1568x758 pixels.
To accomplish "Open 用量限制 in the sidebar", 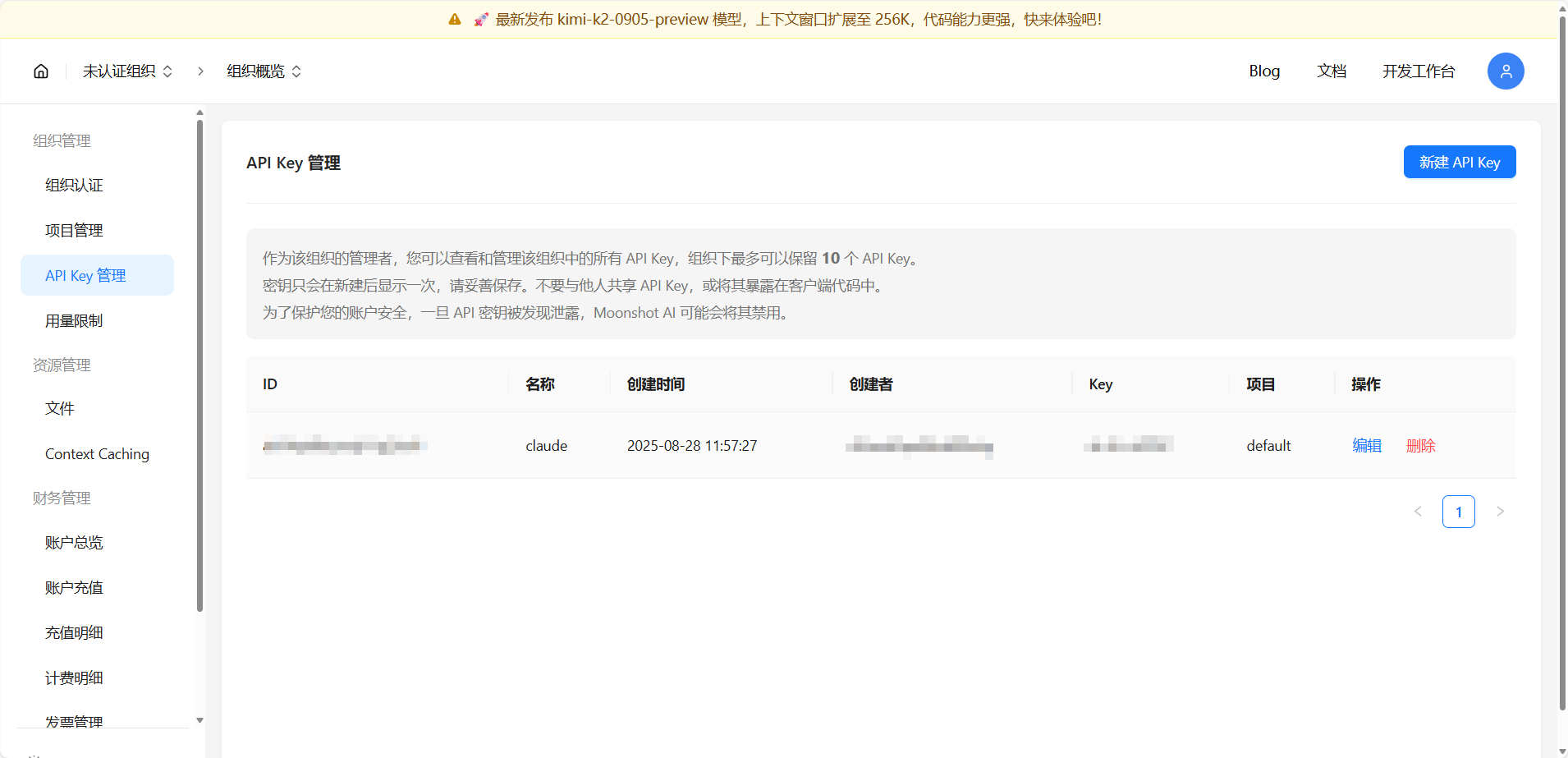I will point(97,321).
